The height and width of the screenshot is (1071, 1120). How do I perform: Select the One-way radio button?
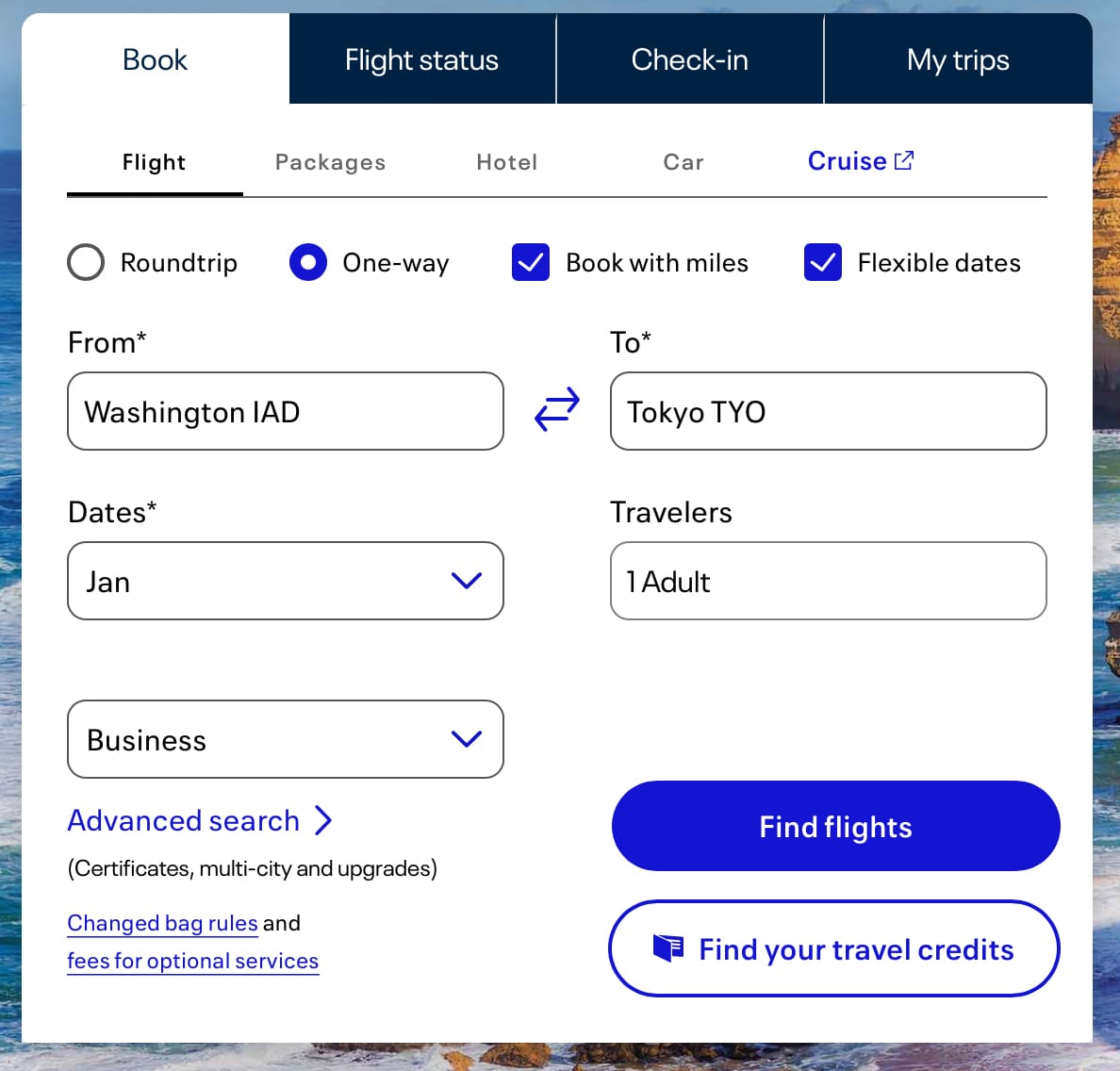click(308, 262)
